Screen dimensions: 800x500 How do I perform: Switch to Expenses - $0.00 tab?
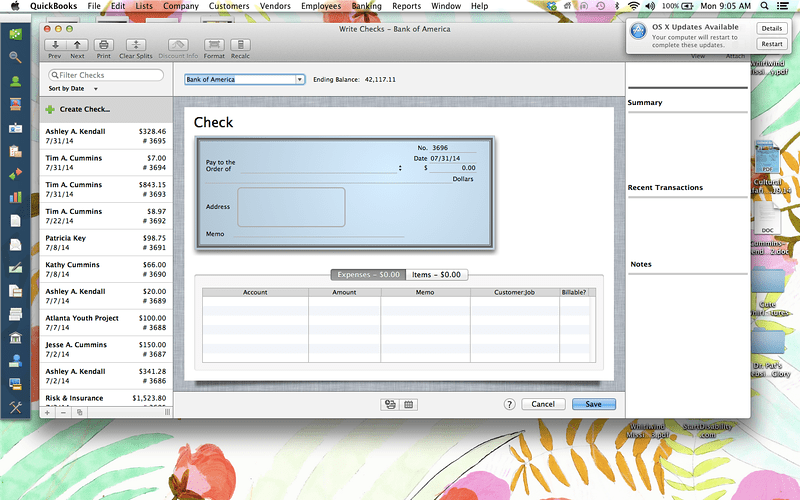[x=368, y=274]
